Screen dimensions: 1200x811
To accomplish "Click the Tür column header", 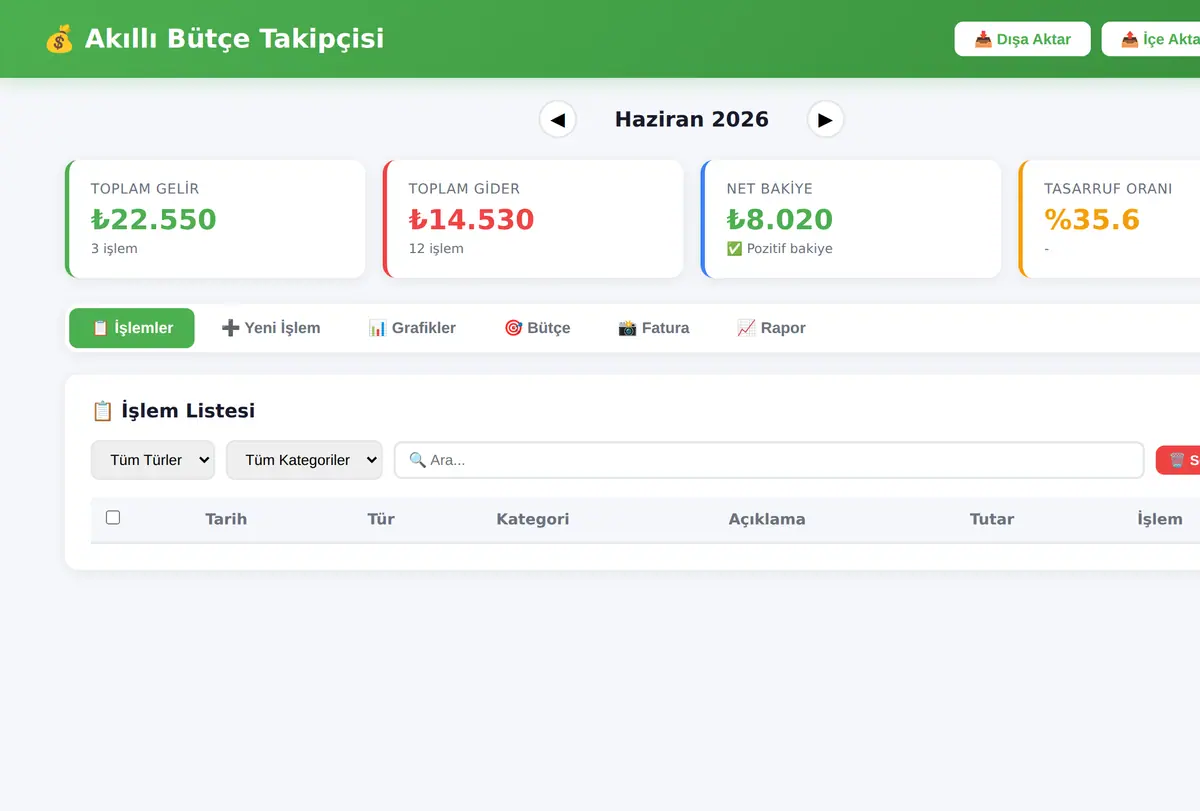I will click(381, 519).
